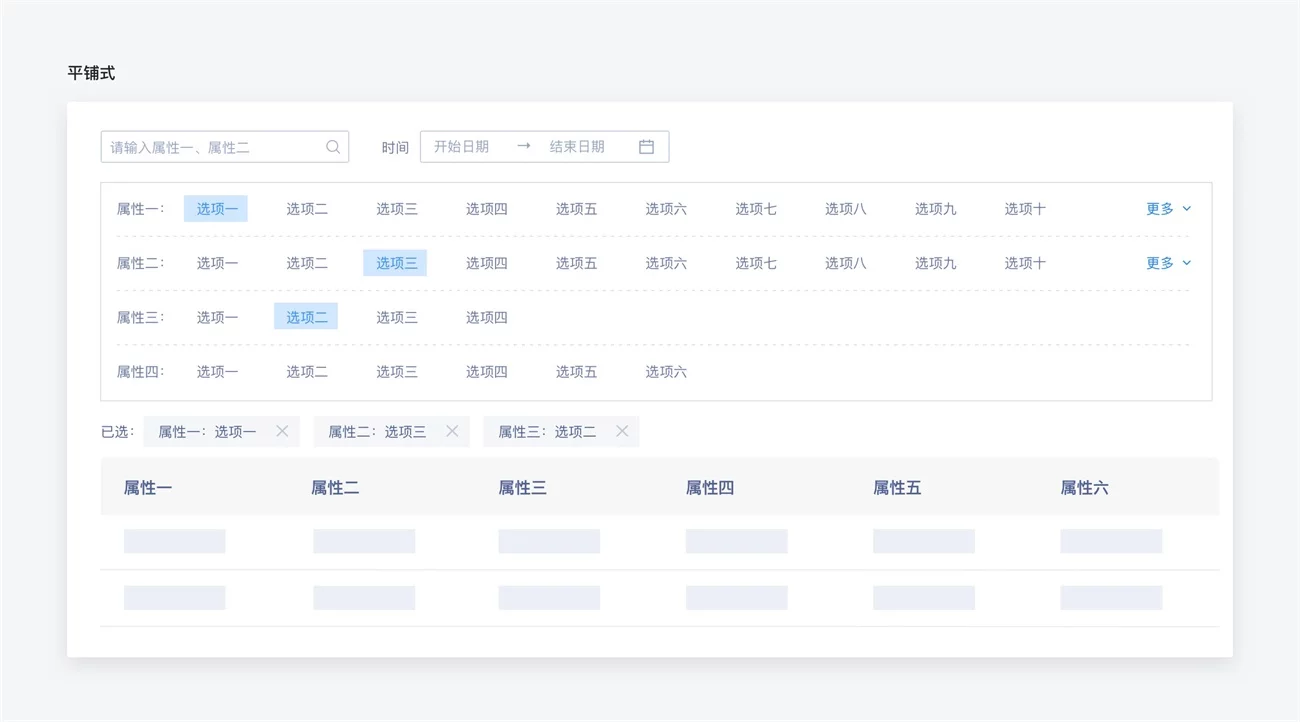Expand 更多 for 属性二 row
Image resolution: width=1300 pixels, height=722 pixels.
[1168, 263]
